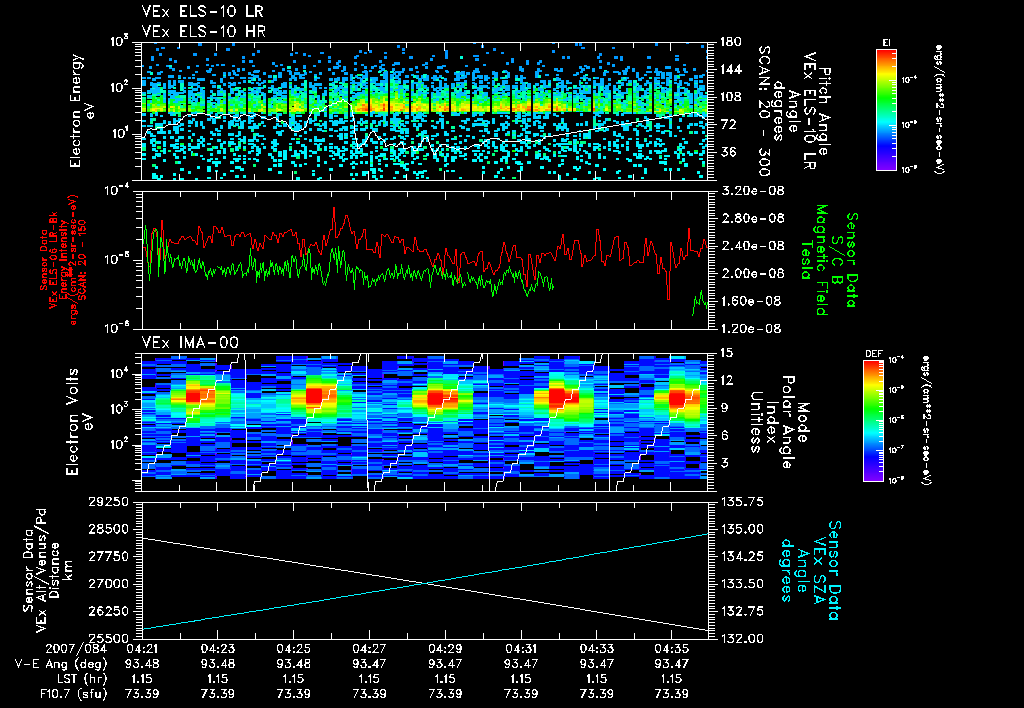Viewport: 1024px width, 708px height.
Task: Click the 04:35 time tick label
Action: 672,650
